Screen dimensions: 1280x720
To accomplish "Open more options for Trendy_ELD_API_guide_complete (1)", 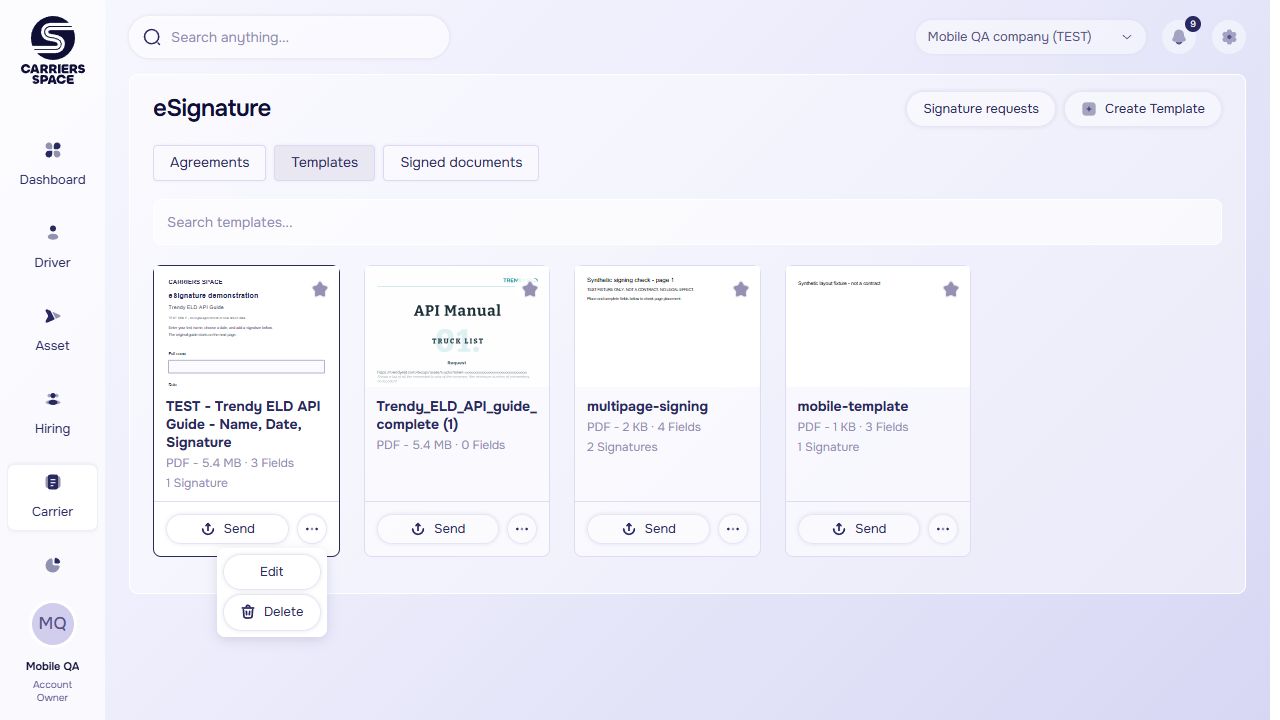I will coord(522,529).
